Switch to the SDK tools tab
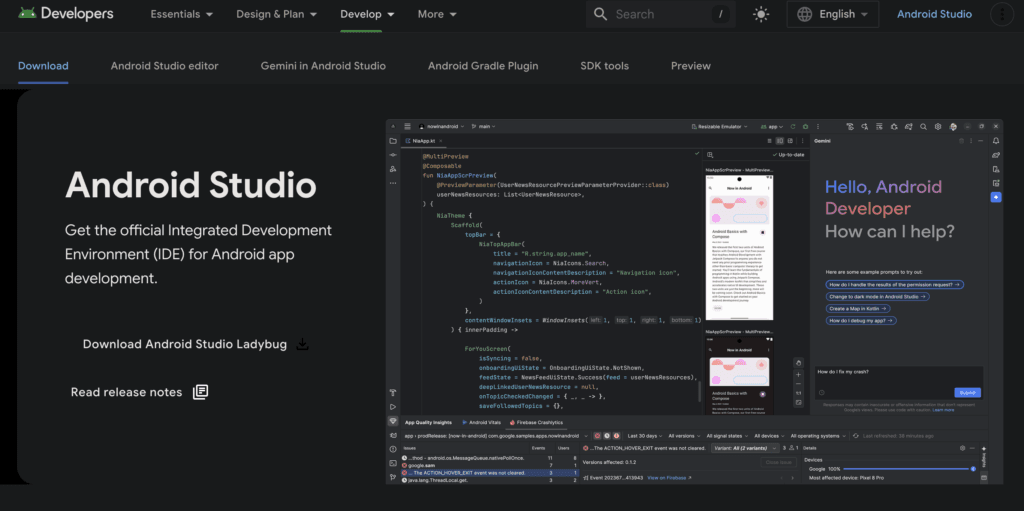The width and height of the screenshot is (1024, 511). pyautogui.click(x=605, y=66)
